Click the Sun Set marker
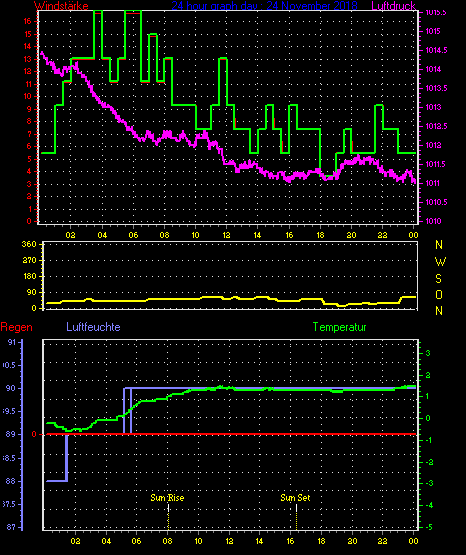This screenshot has width=466, height=555. tap(295, 498)
